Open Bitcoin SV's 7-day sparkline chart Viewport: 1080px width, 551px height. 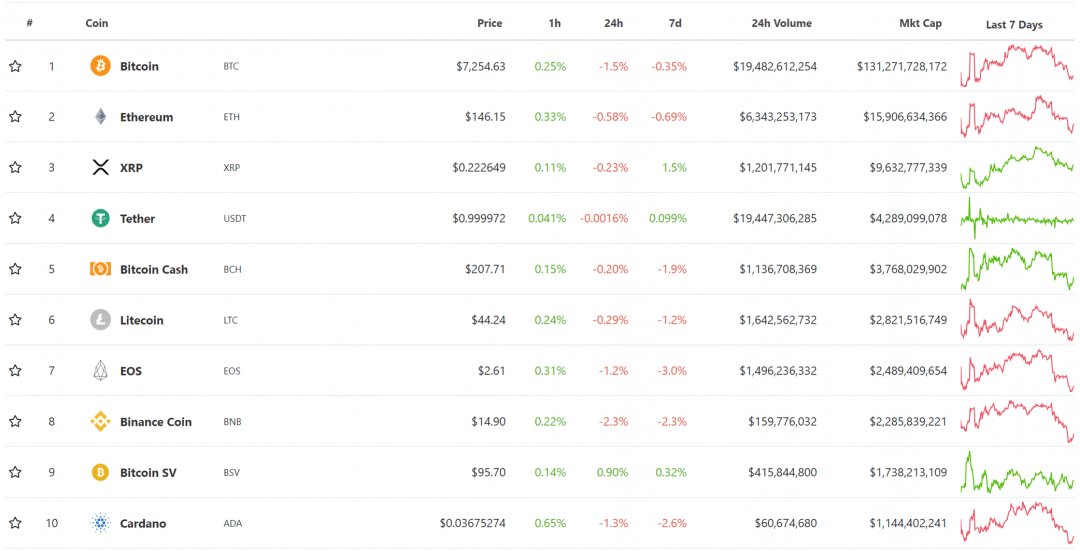(1017, 472)
